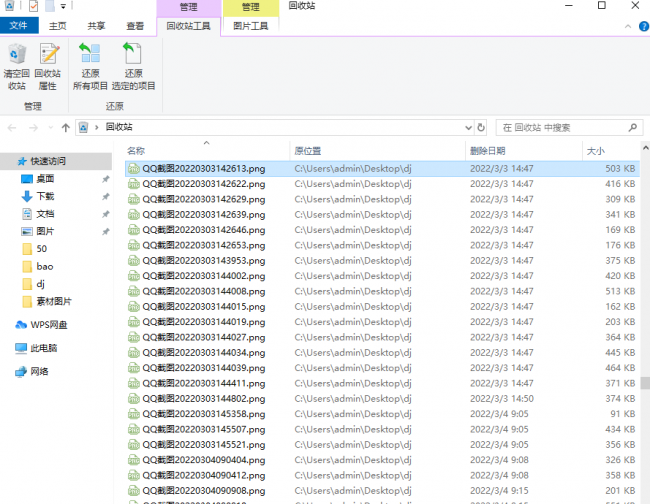650x504 pixels.
Task: Click PNG icon of QQ截图20220303144019.png
Action: [x=133, y=322]
